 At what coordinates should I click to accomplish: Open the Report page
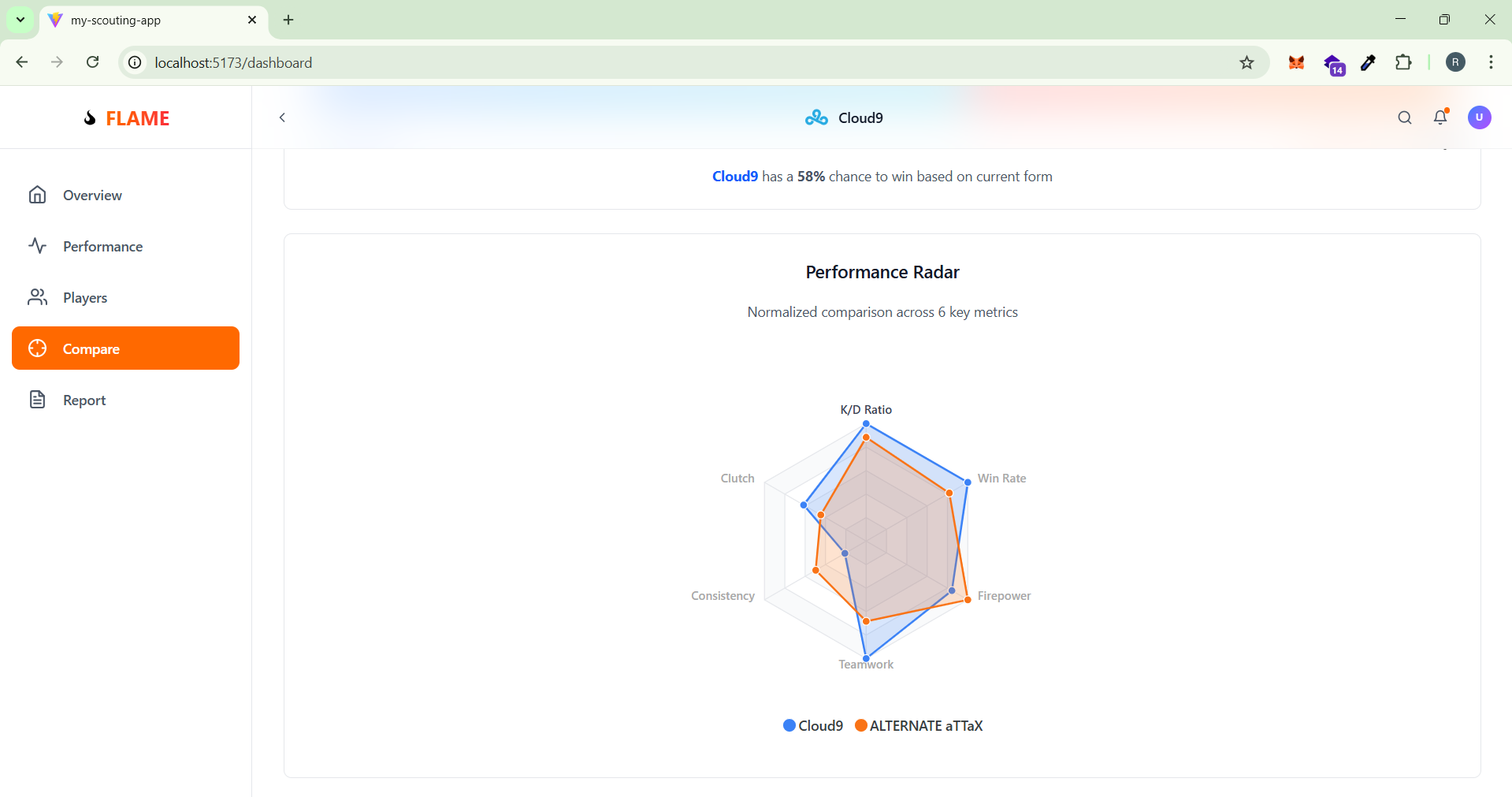click(125, 400)
